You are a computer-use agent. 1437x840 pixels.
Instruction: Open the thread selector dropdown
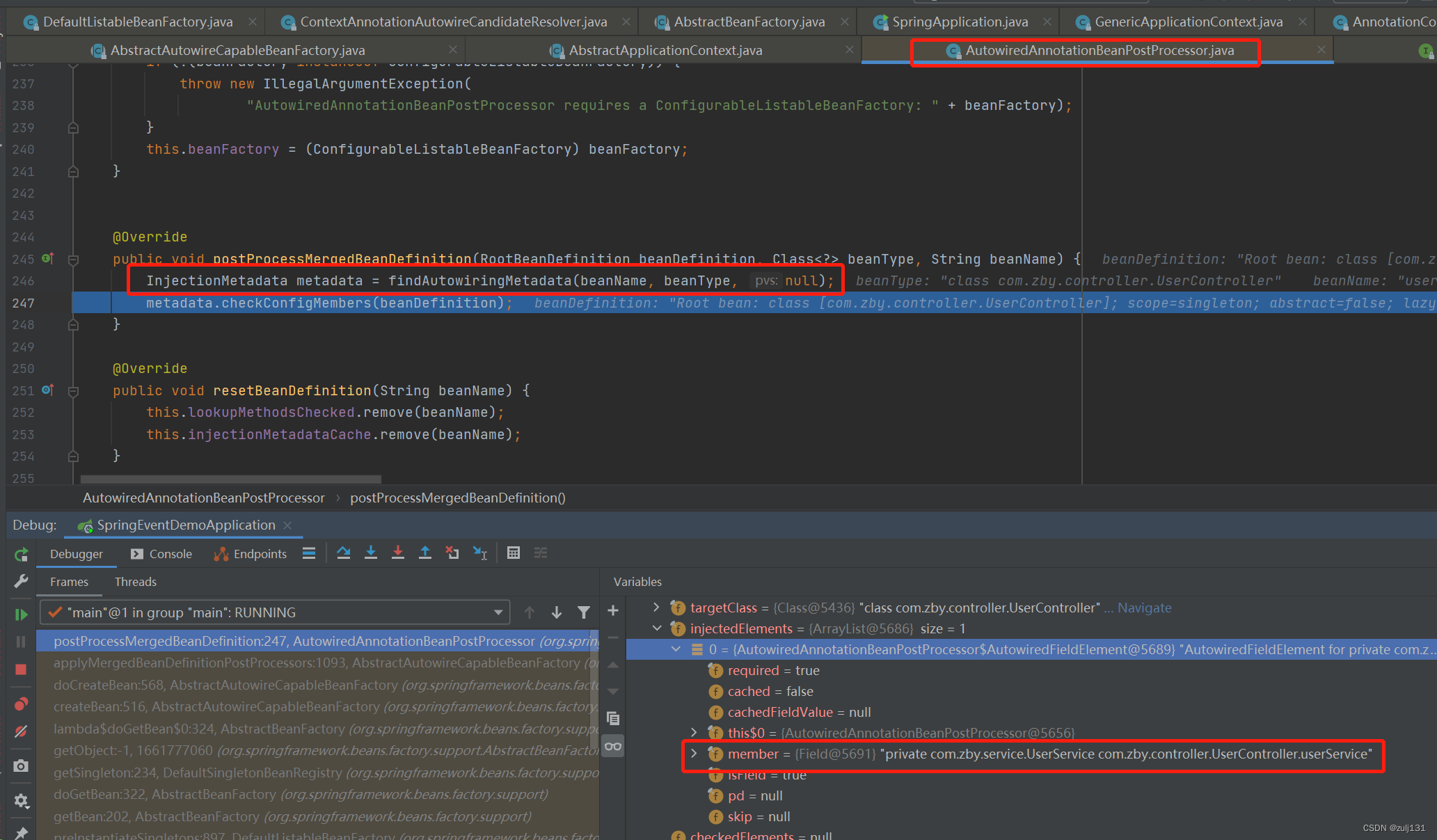tap(275, 612)
